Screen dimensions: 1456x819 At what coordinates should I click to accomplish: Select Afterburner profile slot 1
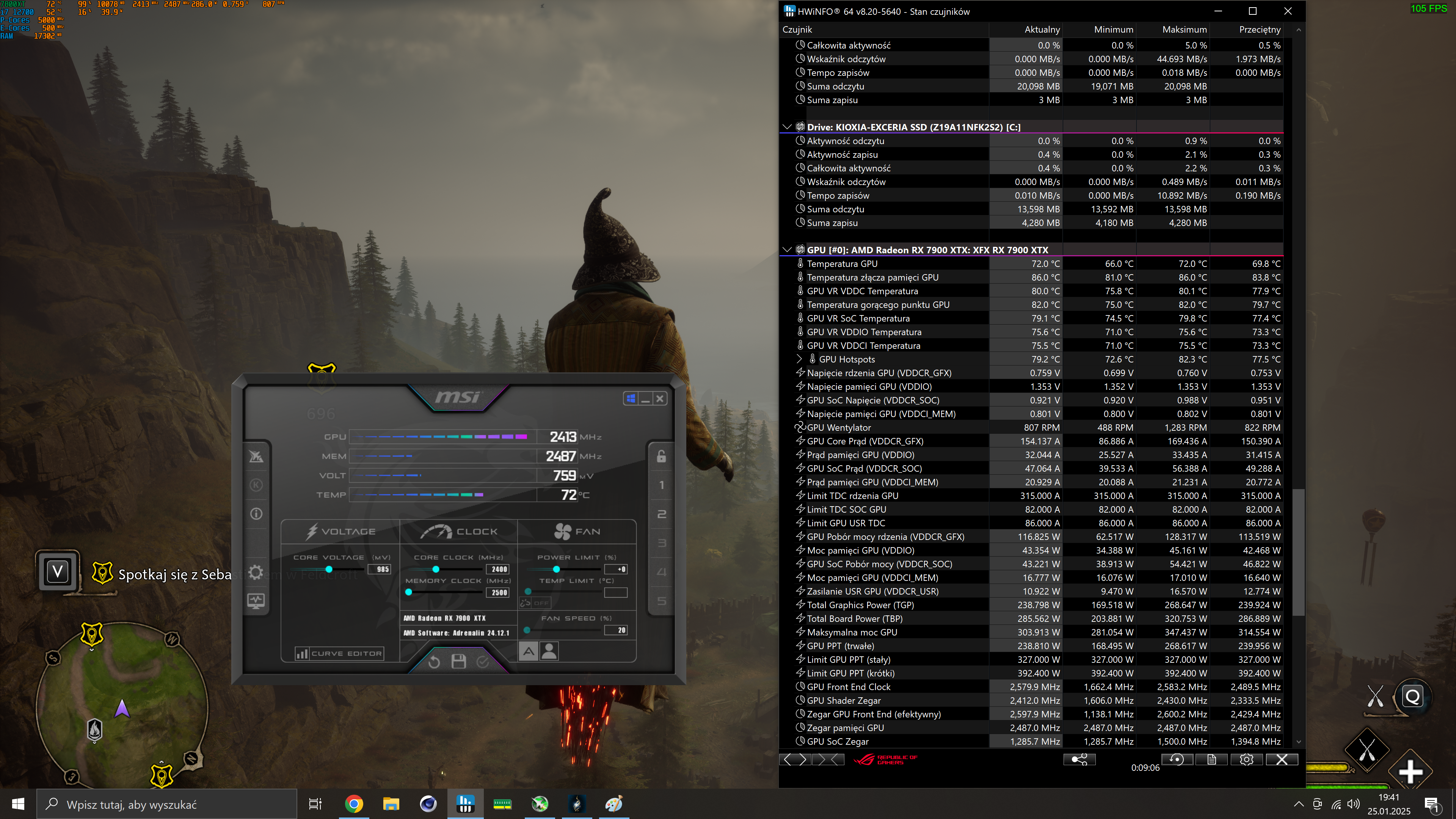tap(661, 485)
